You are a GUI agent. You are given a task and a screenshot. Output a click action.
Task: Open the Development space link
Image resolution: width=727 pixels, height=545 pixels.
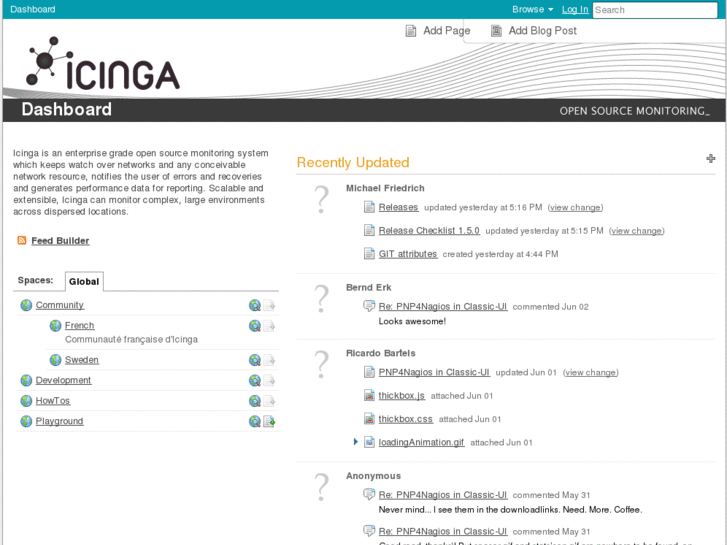pyautogui.click(x=64, y=380)
